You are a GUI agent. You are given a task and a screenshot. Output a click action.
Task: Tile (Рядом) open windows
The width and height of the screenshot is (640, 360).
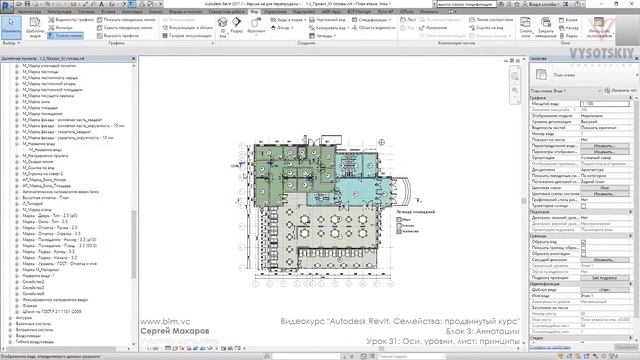pyautogui.click(x=568, y=36)
